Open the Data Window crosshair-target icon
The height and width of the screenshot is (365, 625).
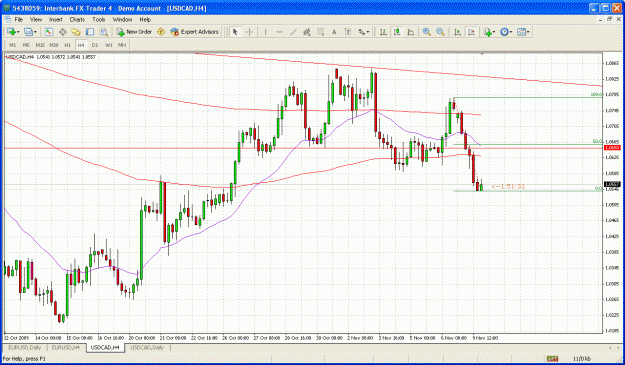63,32
